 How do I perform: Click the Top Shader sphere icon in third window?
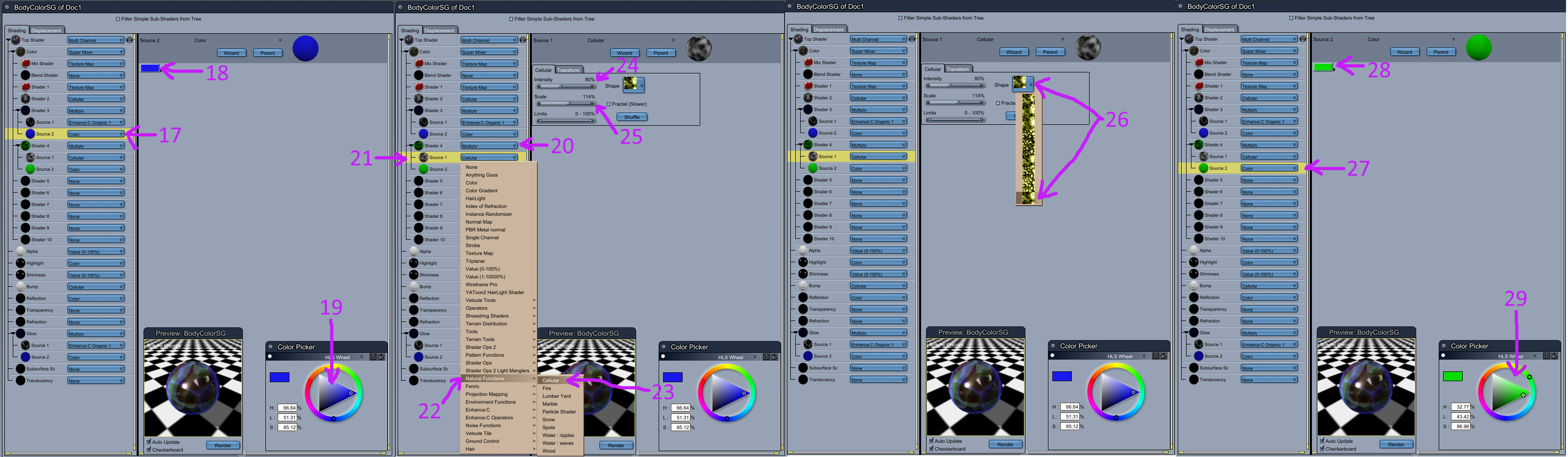pos(799,39)
